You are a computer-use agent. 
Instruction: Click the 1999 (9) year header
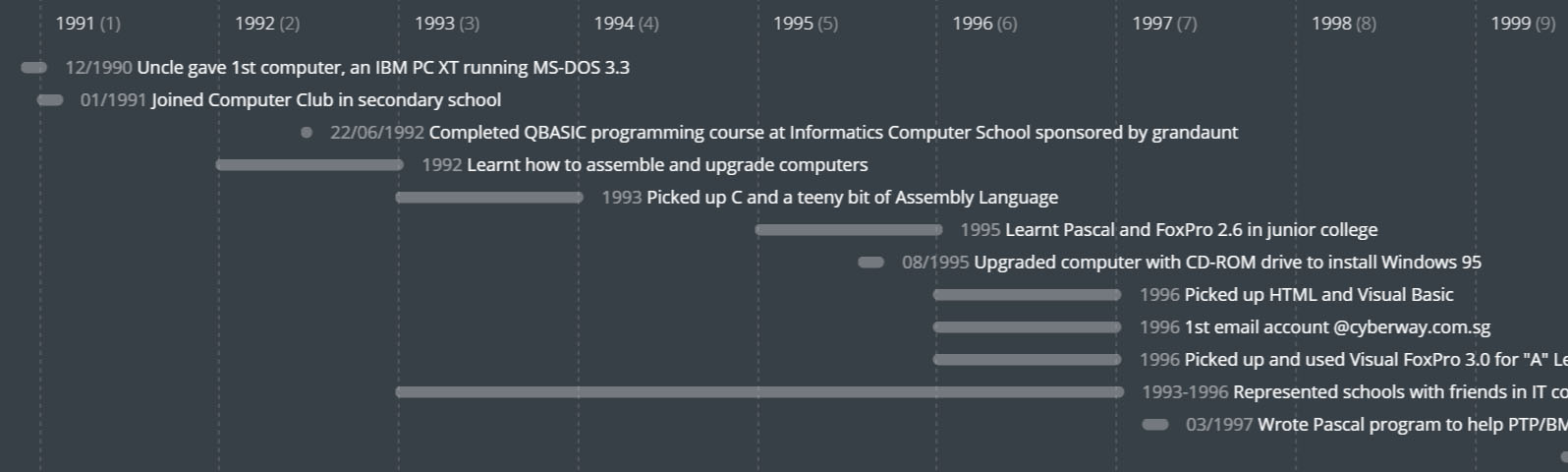(x=1522, y=24)
